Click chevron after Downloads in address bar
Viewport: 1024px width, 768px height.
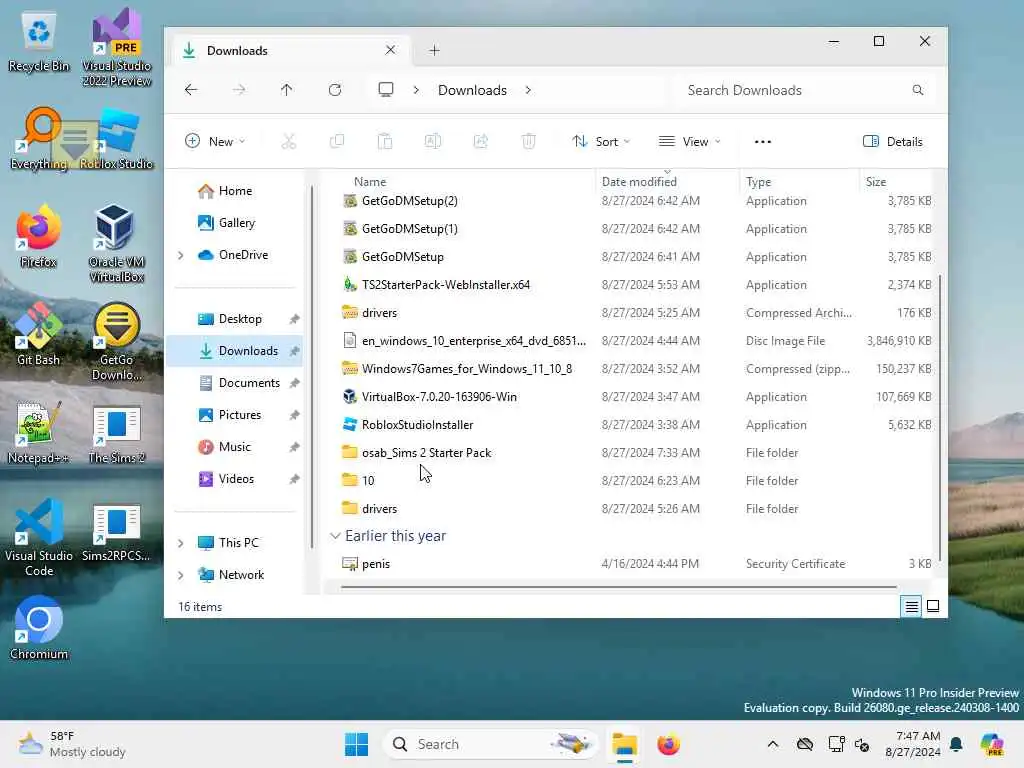(528, 90)
